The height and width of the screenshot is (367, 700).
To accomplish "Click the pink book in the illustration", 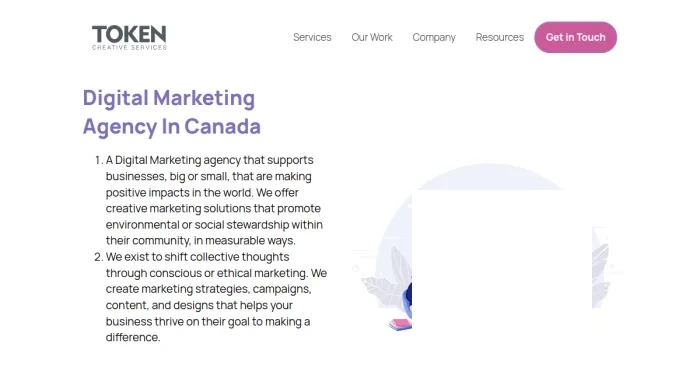I will [400, 324].
